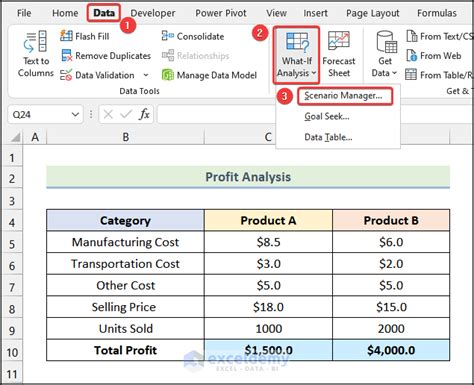Select the $4,000.0 total profit cell
This screenshot has width=474, height=385.
click(391, 350)
